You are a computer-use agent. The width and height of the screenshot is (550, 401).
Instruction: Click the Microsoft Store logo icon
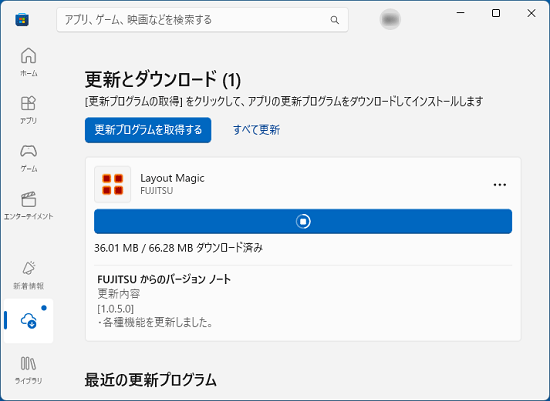pyautogui.click(x=22, y=20)
